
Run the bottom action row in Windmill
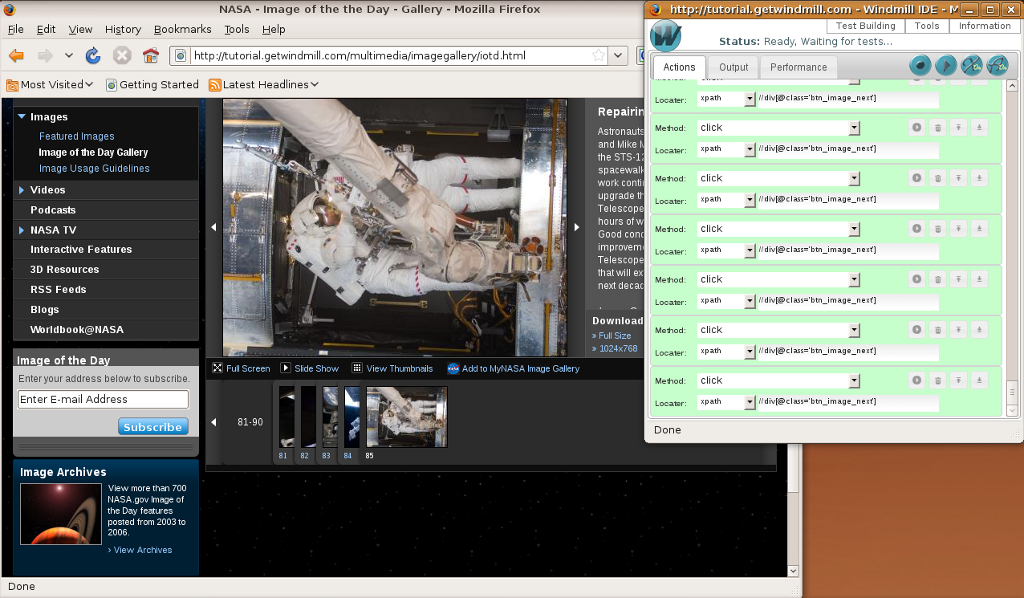point(917,380)
